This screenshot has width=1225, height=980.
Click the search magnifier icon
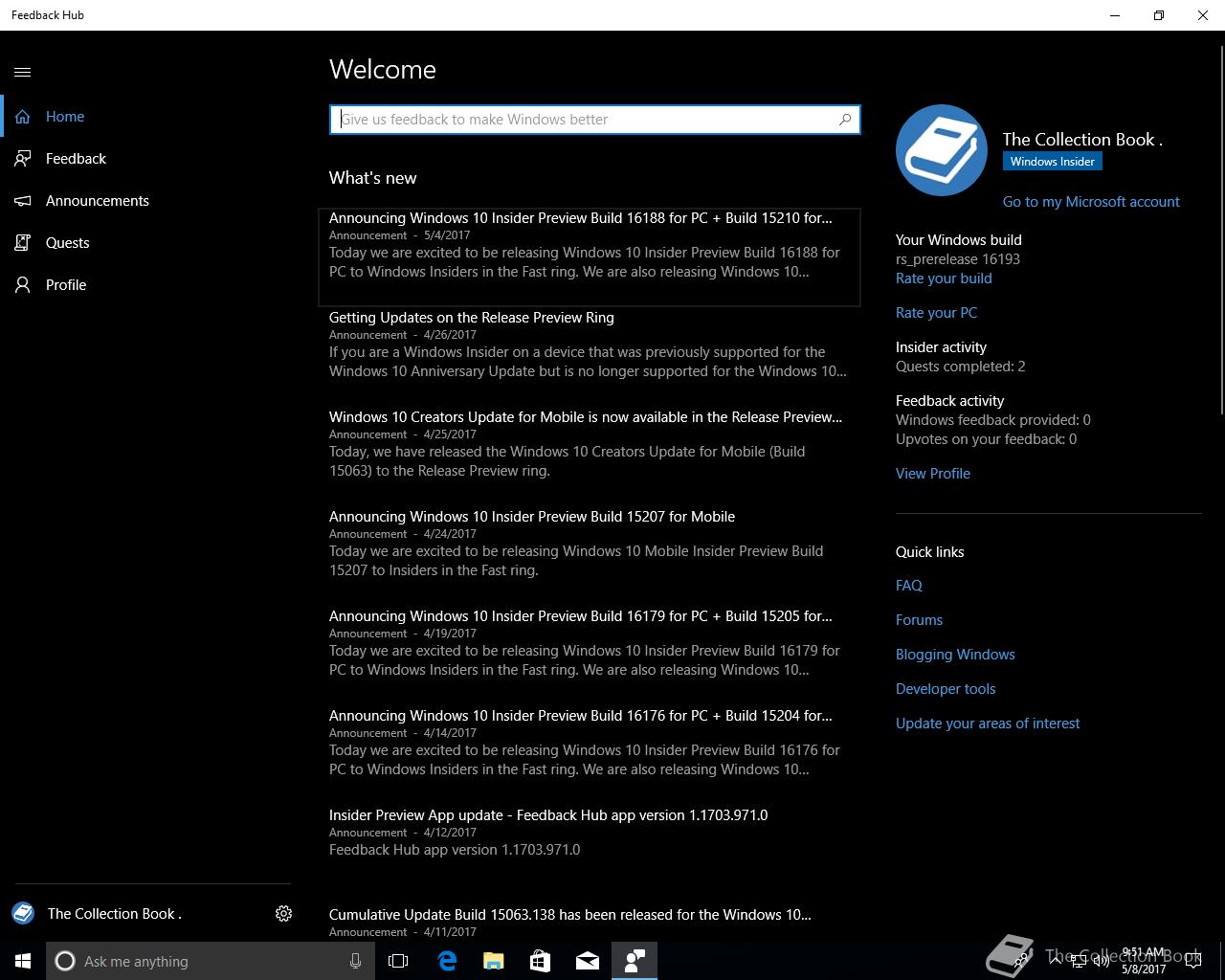[x=845, y=120]
